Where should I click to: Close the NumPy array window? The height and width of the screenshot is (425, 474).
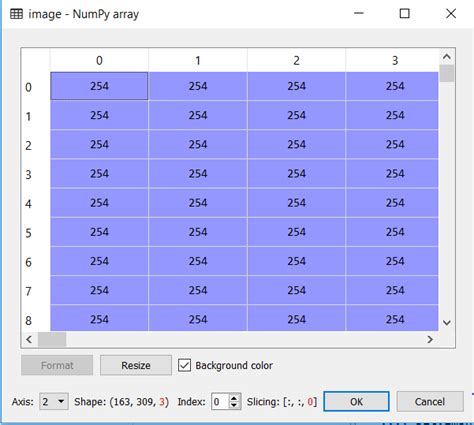coord(451,14)
